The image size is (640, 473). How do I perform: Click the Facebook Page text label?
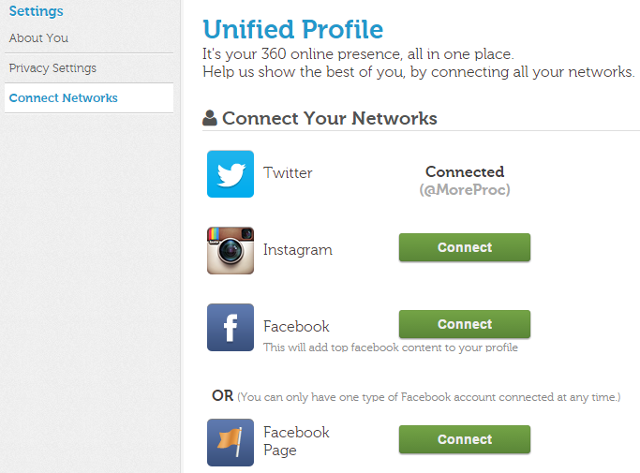tap(296, 441)
